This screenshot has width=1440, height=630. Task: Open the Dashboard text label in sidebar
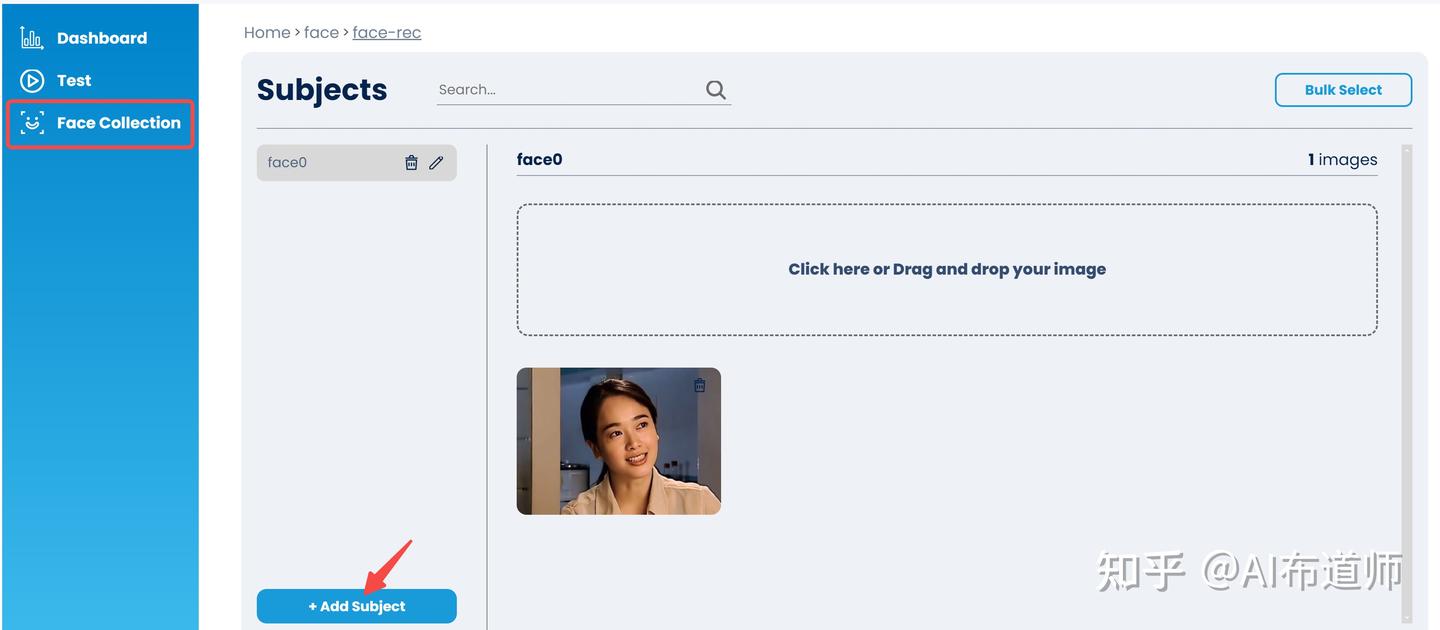101,38
